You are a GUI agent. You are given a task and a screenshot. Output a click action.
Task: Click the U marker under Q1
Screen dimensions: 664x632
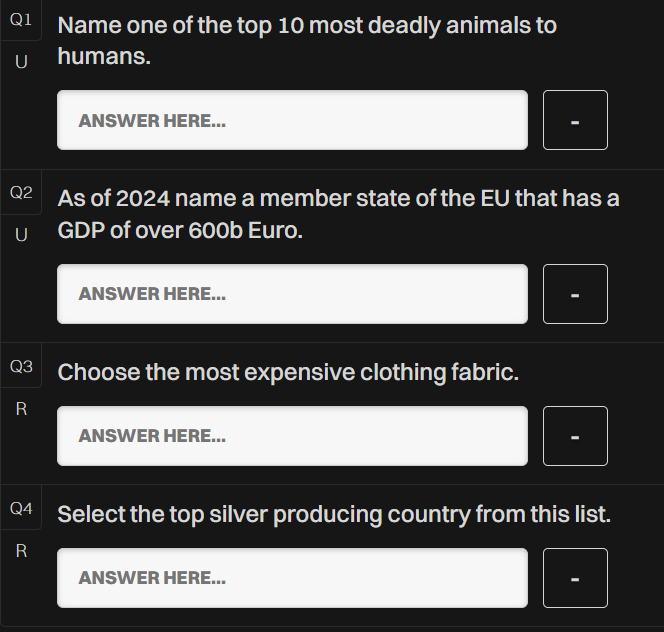tap(21, 62)
